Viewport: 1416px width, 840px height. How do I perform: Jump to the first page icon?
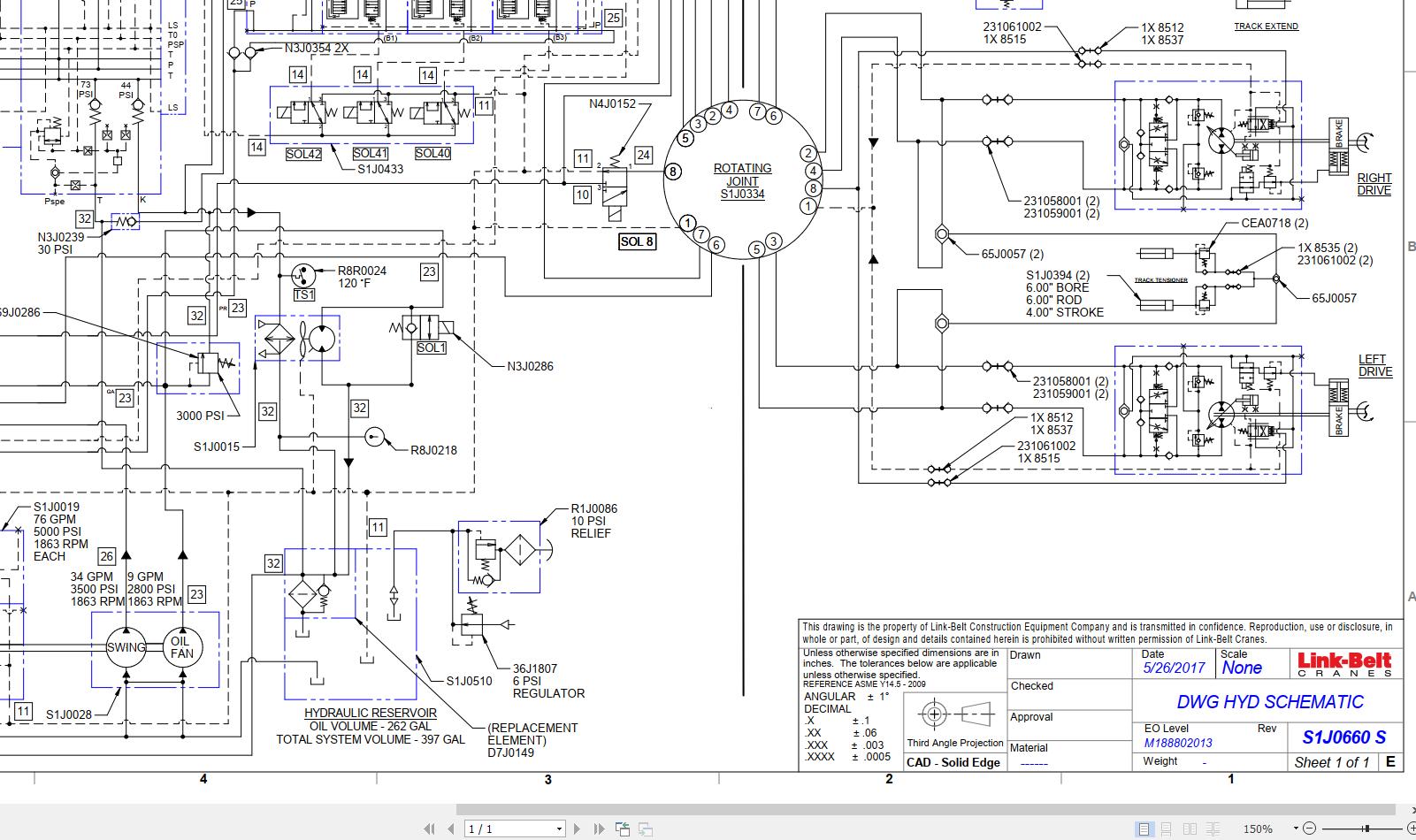point(430,829)
